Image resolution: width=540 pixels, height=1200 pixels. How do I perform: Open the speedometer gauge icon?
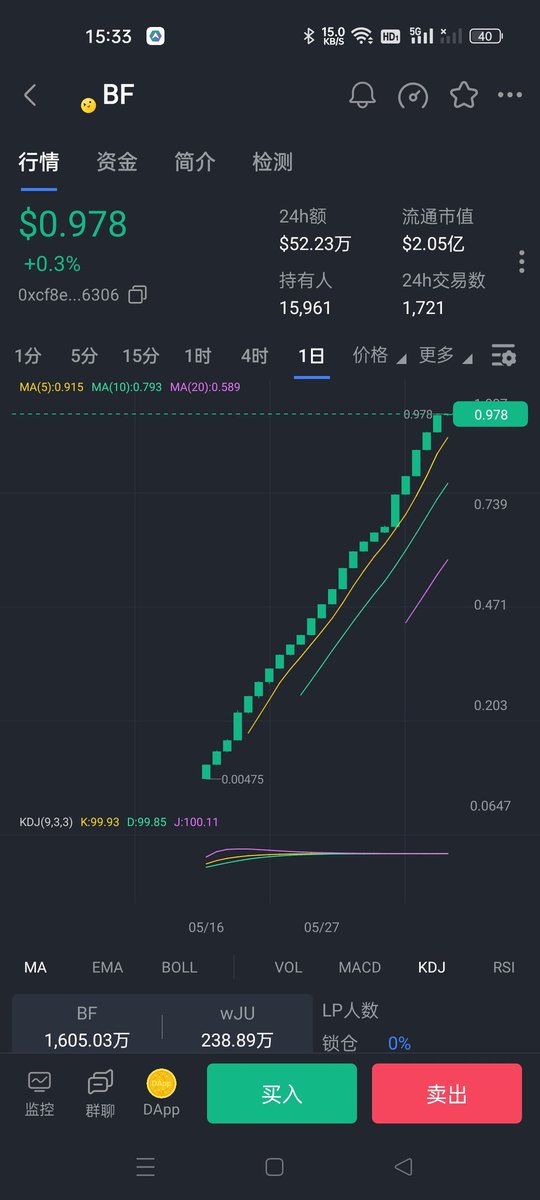click(x=413, y=95)
